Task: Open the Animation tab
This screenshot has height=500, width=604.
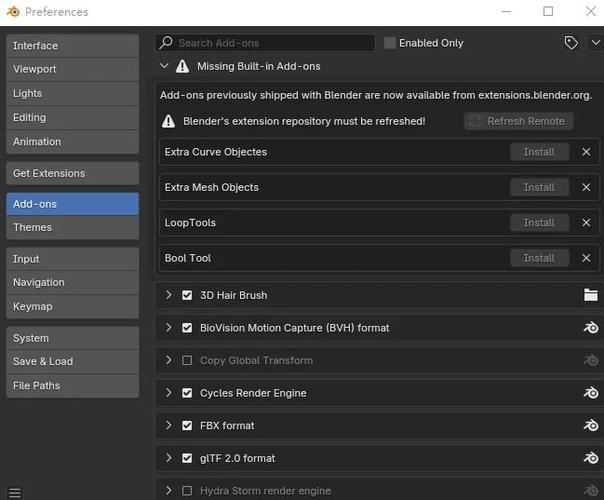Action: [x=72, y=142]
